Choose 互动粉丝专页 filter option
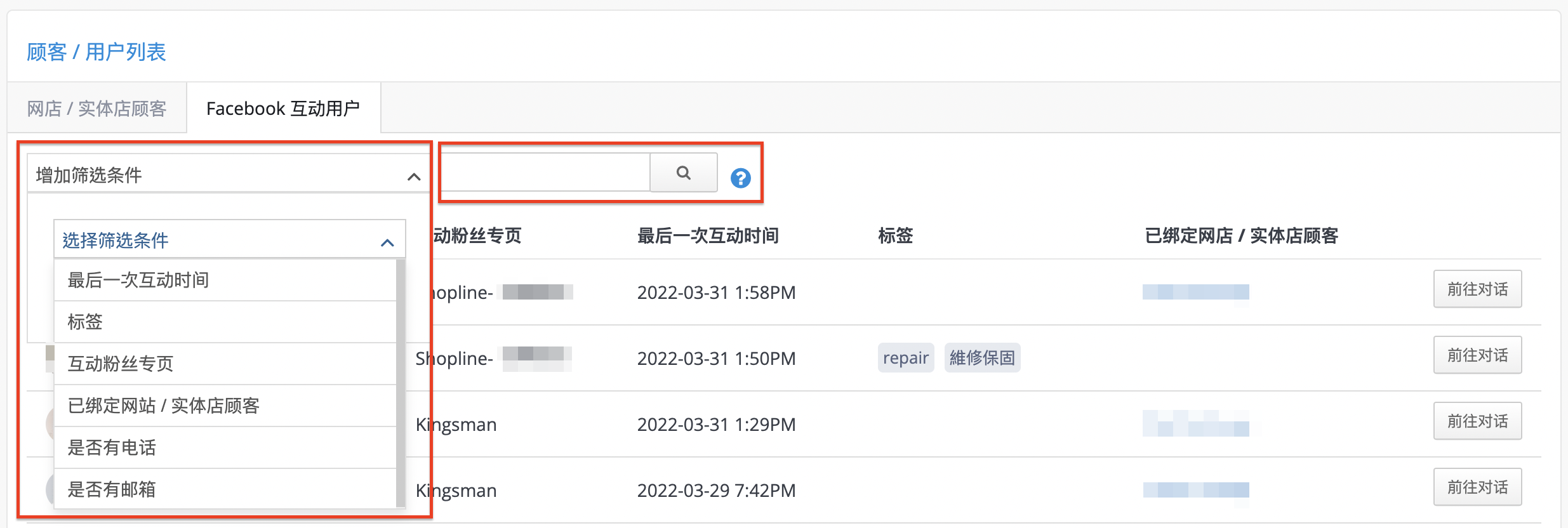The width and height of the screenshot is (1568, 528). click(225, 364)
